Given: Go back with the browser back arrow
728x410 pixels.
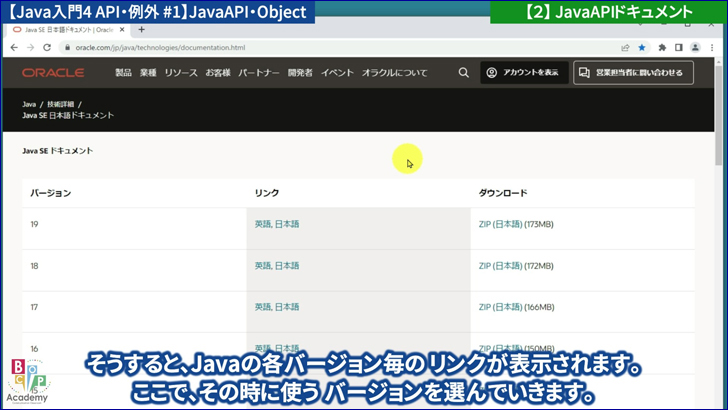Looking at the screenshot, I should tap(14, 47).
